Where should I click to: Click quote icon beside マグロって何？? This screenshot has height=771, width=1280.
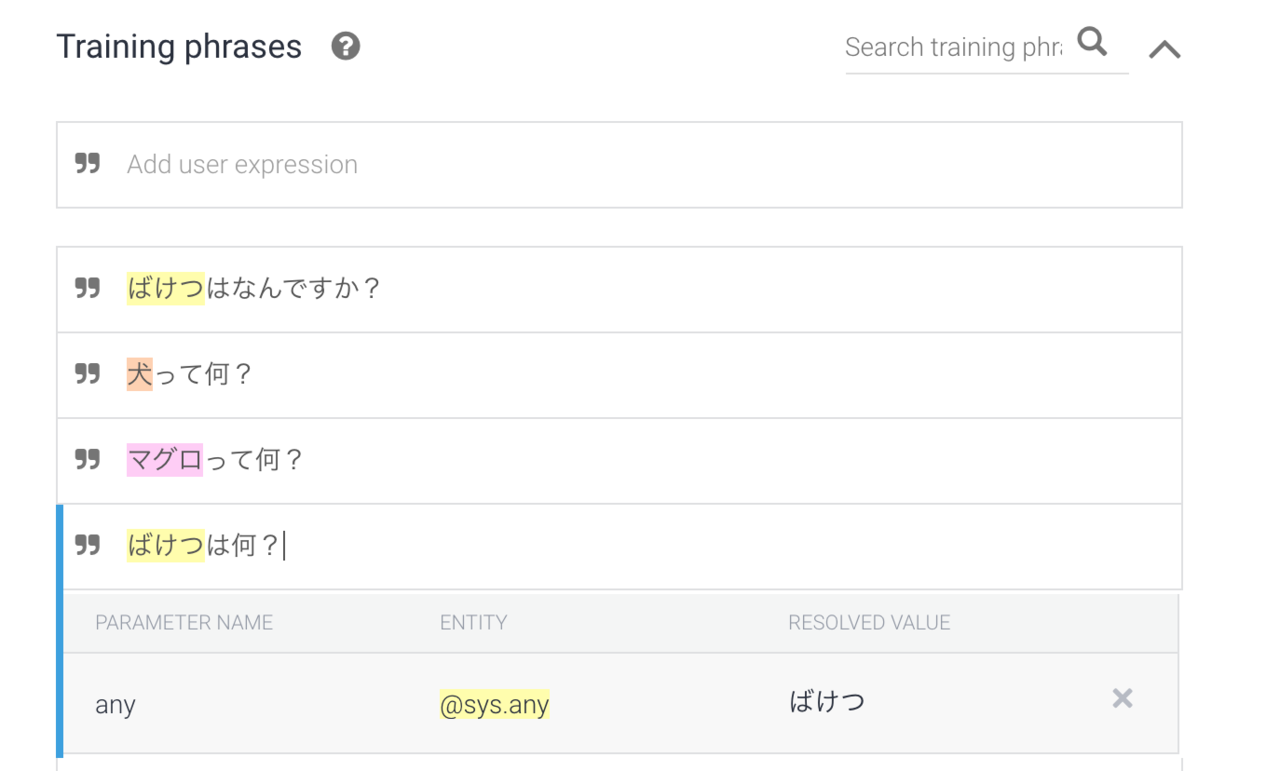coord(88,459)
